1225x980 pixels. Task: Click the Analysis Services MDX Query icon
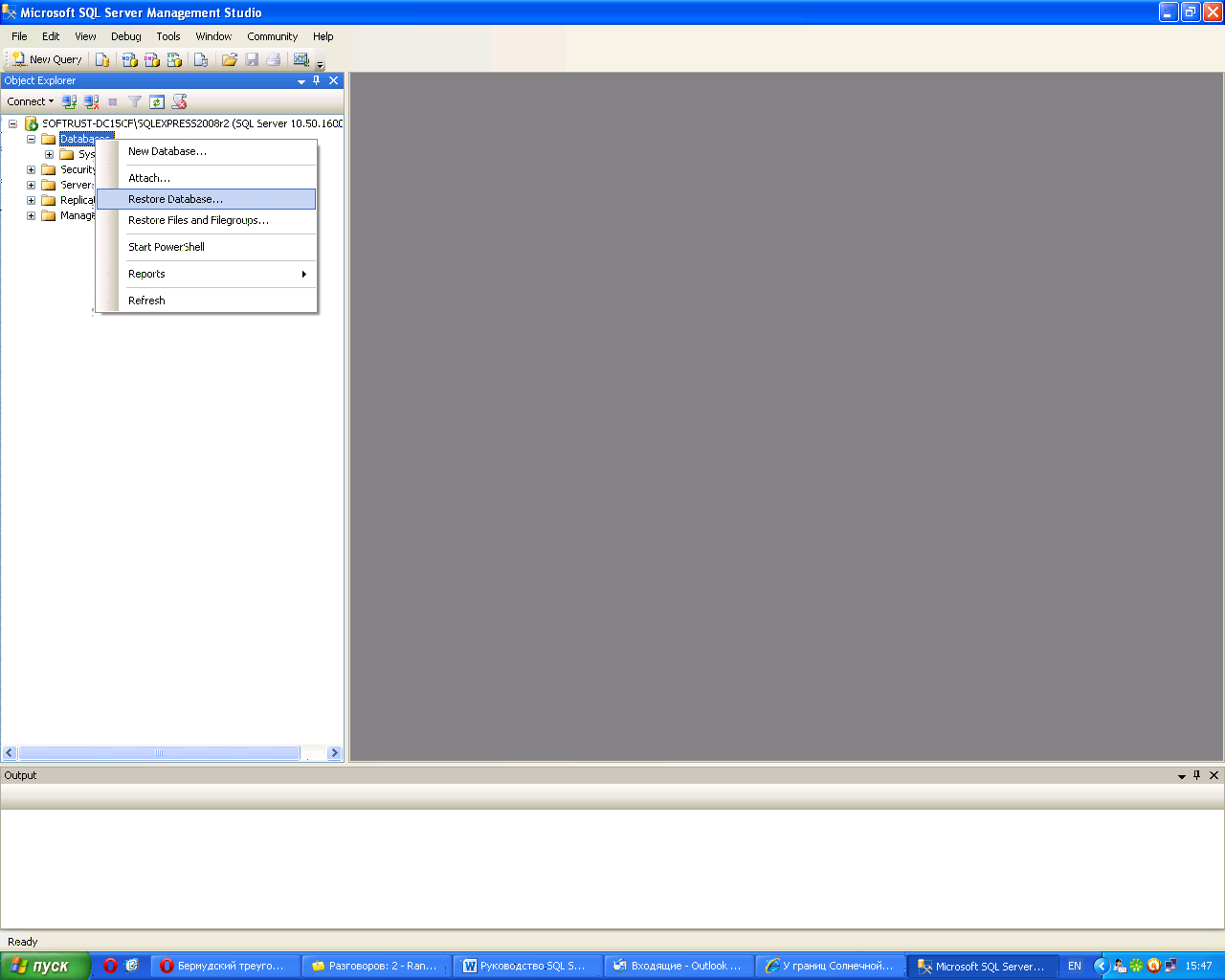[x=130, y=59]
